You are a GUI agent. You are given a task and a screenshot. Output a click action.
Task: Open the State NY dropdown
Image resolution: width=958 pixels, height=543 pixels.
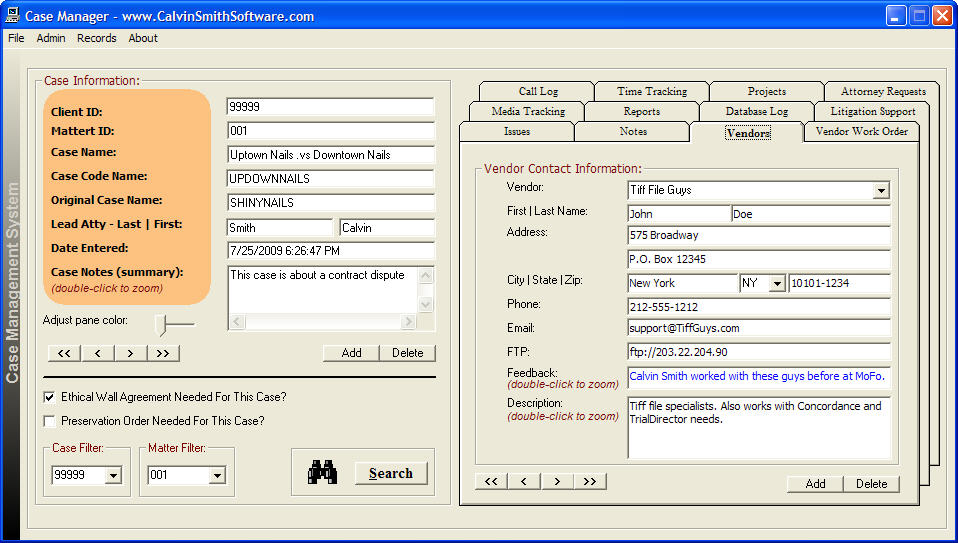coord(776,284)
